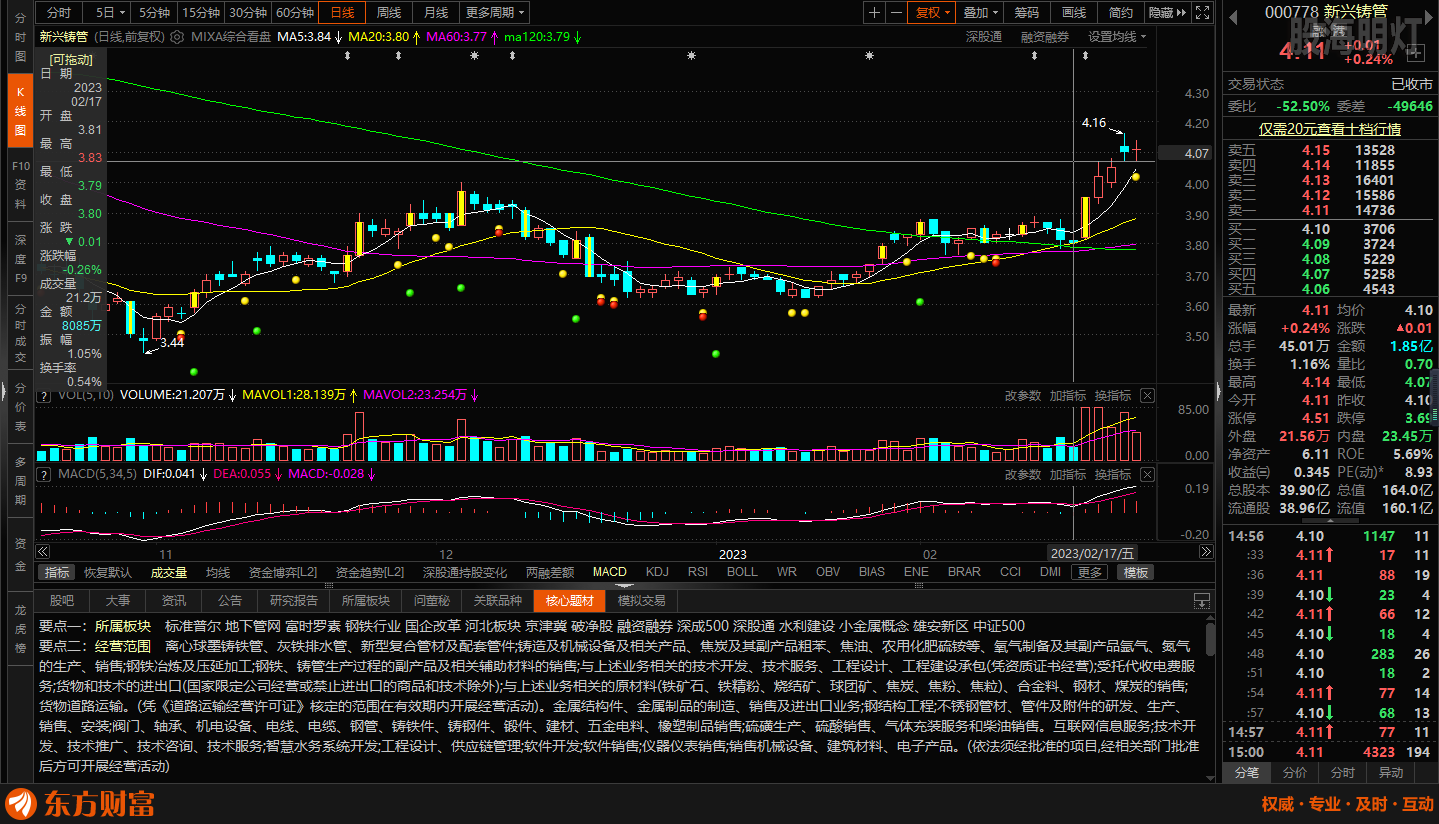Open 资金 in left sidebar
The image size is (1439, 824).
pyautogui.click(x=19, y=555)
